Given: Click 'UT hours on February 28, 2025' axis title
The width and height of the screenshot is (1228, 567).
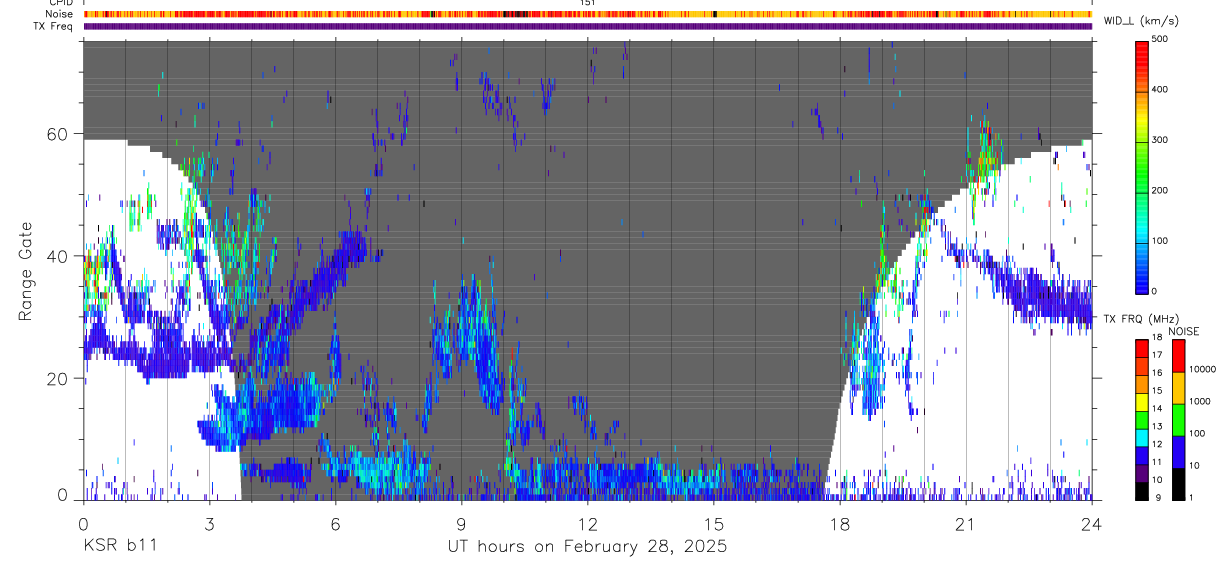Looking at the screenshot, I should [x=587, y=547].
